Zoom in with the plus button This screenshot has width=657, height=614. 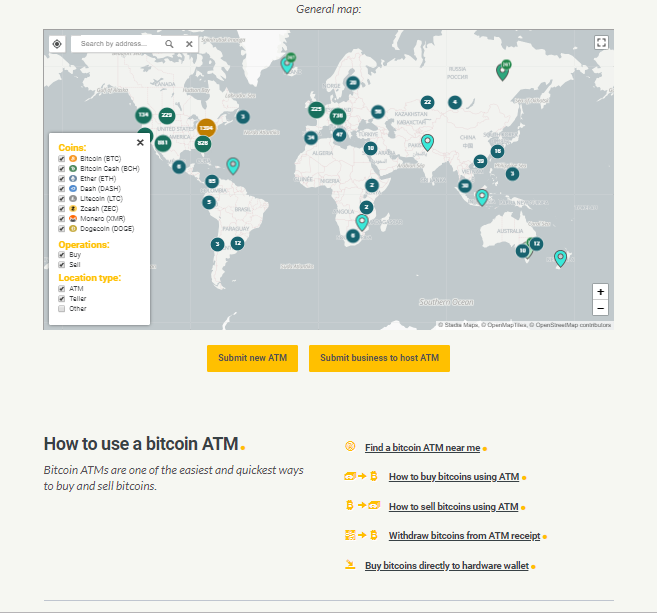tap(600, 292)
